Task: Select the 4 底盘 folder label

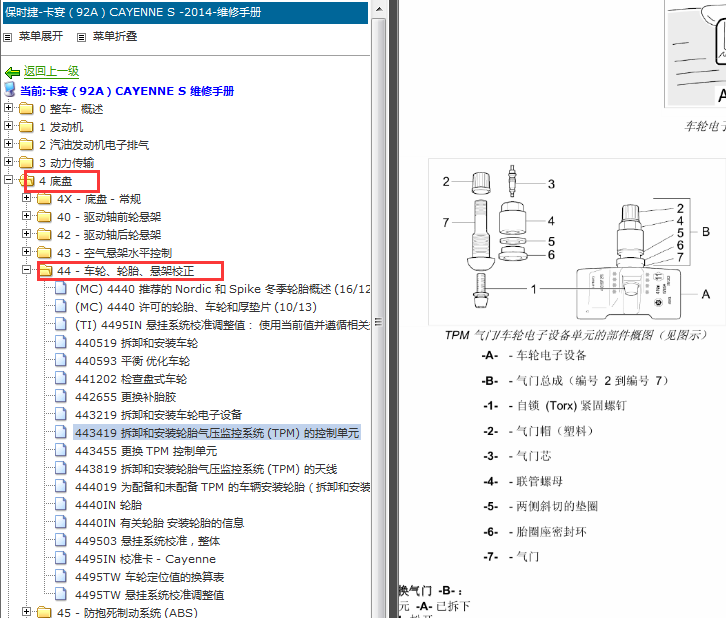Action: pyautogui.click(x=56, y=181)
